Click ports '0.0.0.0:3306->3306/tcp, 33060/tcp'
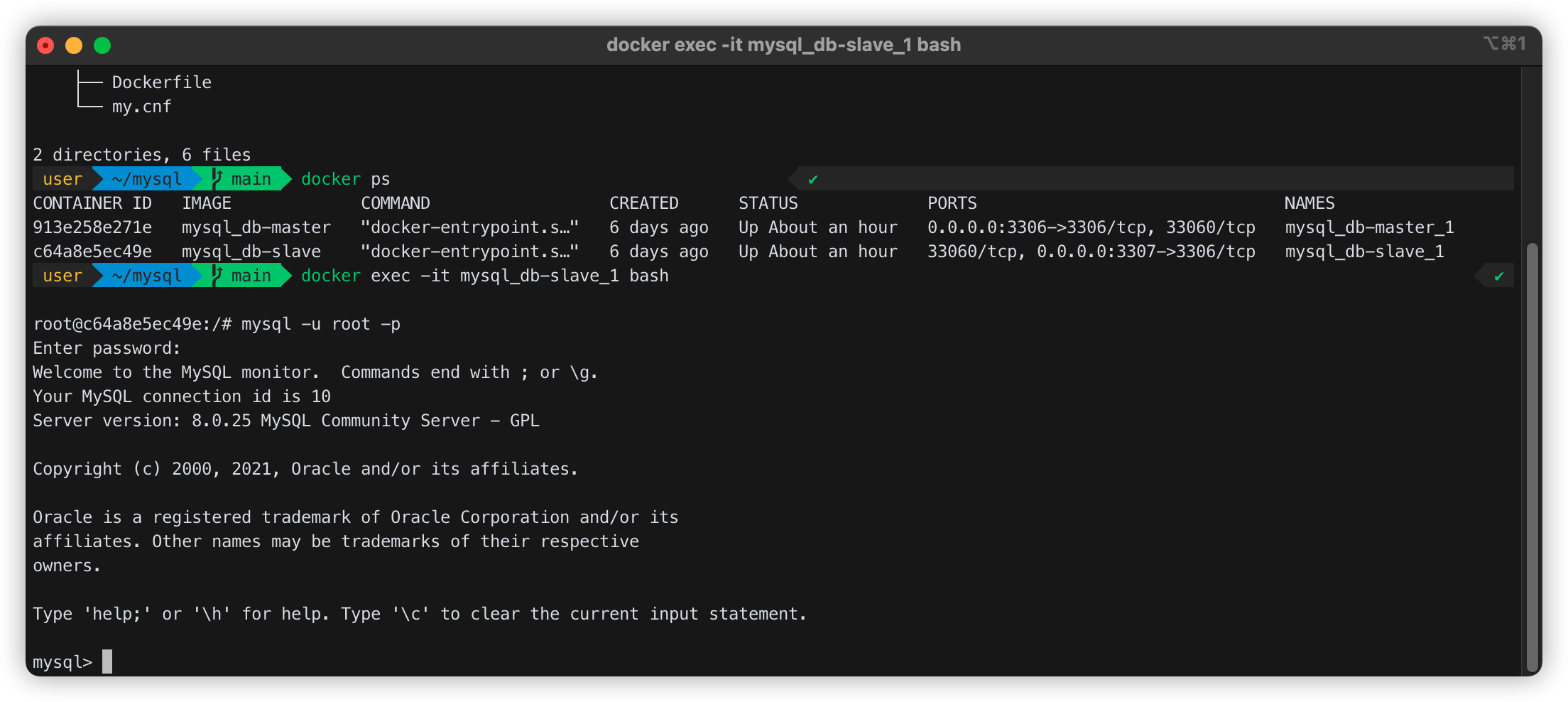Image resolution: width=1568 pixels, height=702 pixels. point(1091,227)
